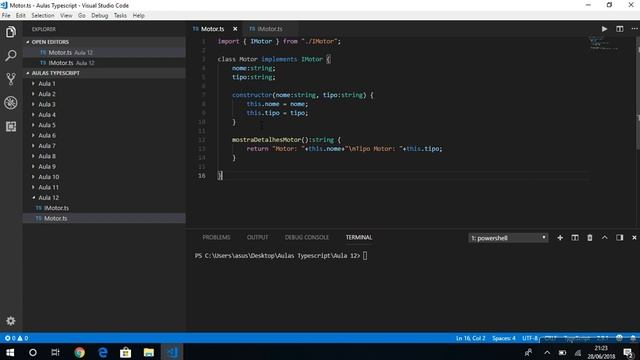
Task: Open Microsoft Store from the taskbar
Action: (126, 352)
